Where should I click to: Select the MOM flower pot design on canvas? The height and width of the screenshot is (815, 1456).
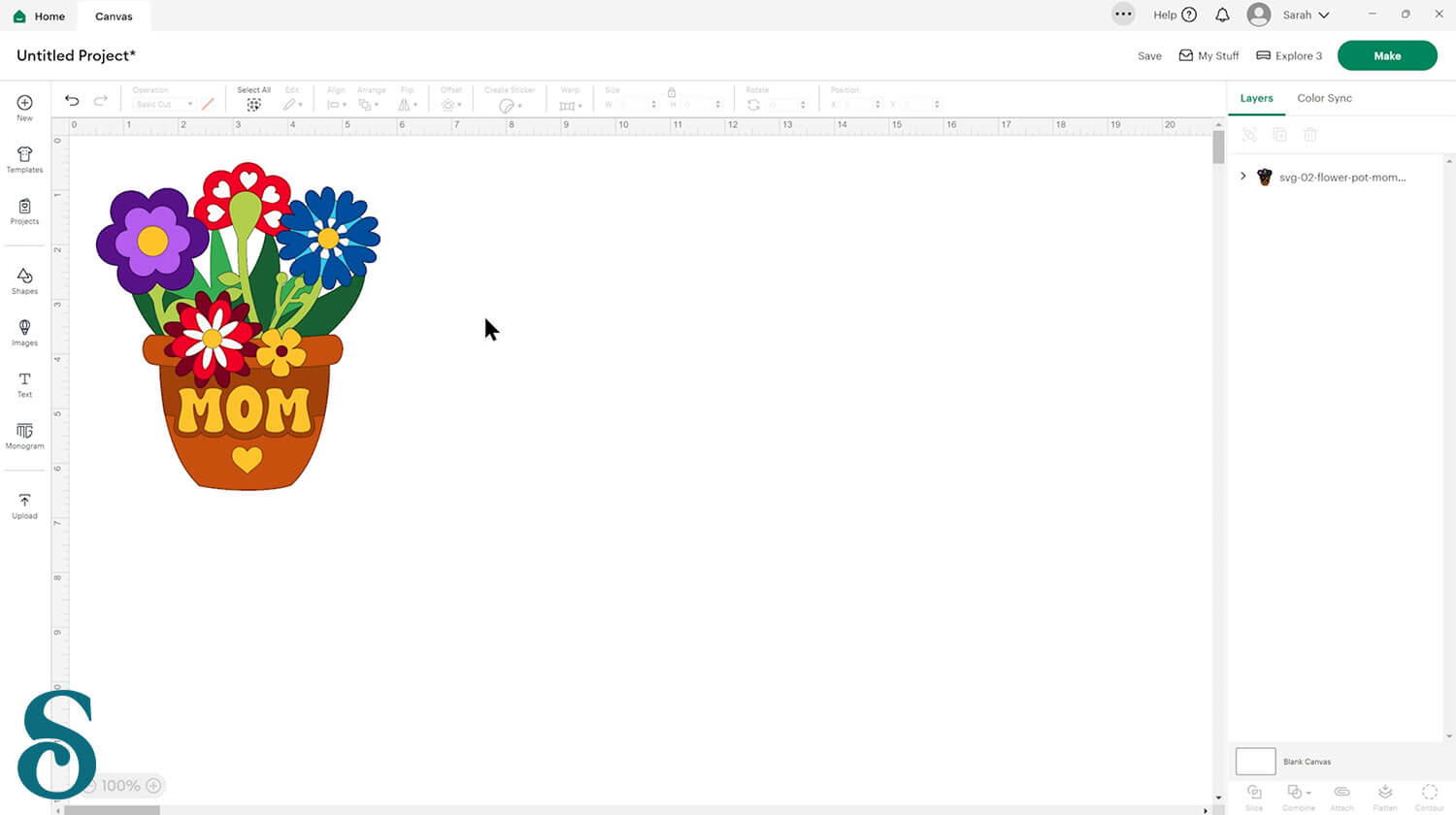[x=238, y=326]
